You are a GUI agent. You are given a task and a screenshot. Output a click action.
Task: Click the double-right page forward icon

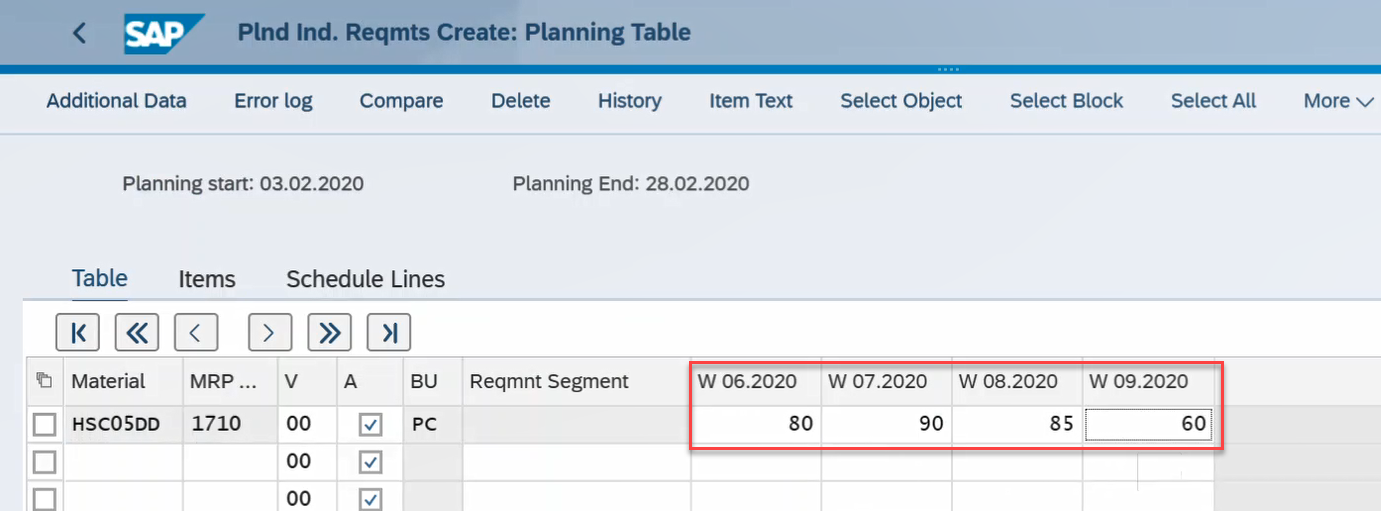click(329, 333)
